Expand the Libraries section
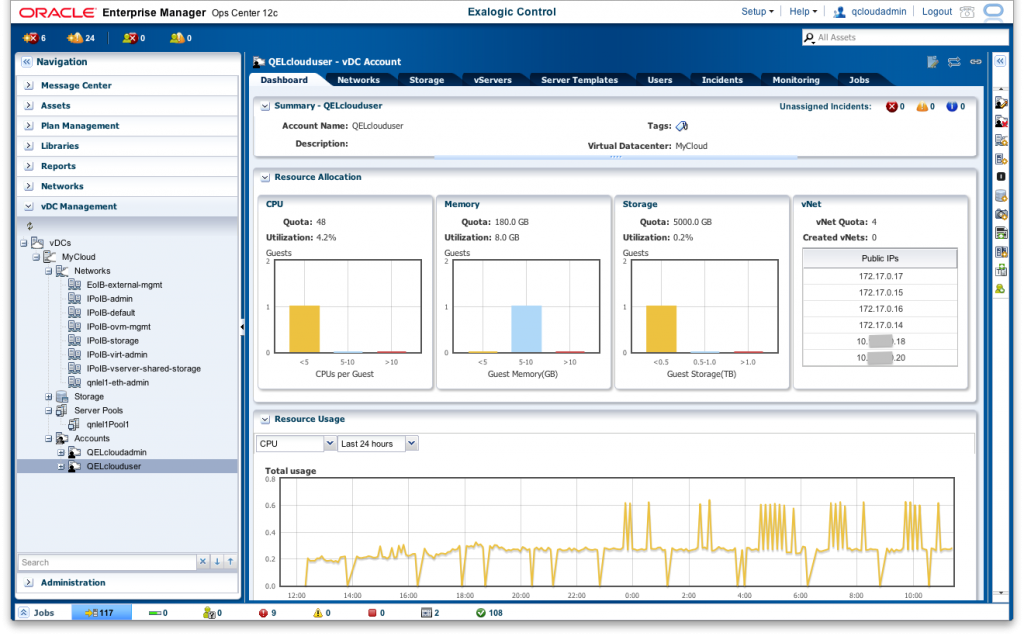This screenshot has width=1024, height=636. (29, 146)
